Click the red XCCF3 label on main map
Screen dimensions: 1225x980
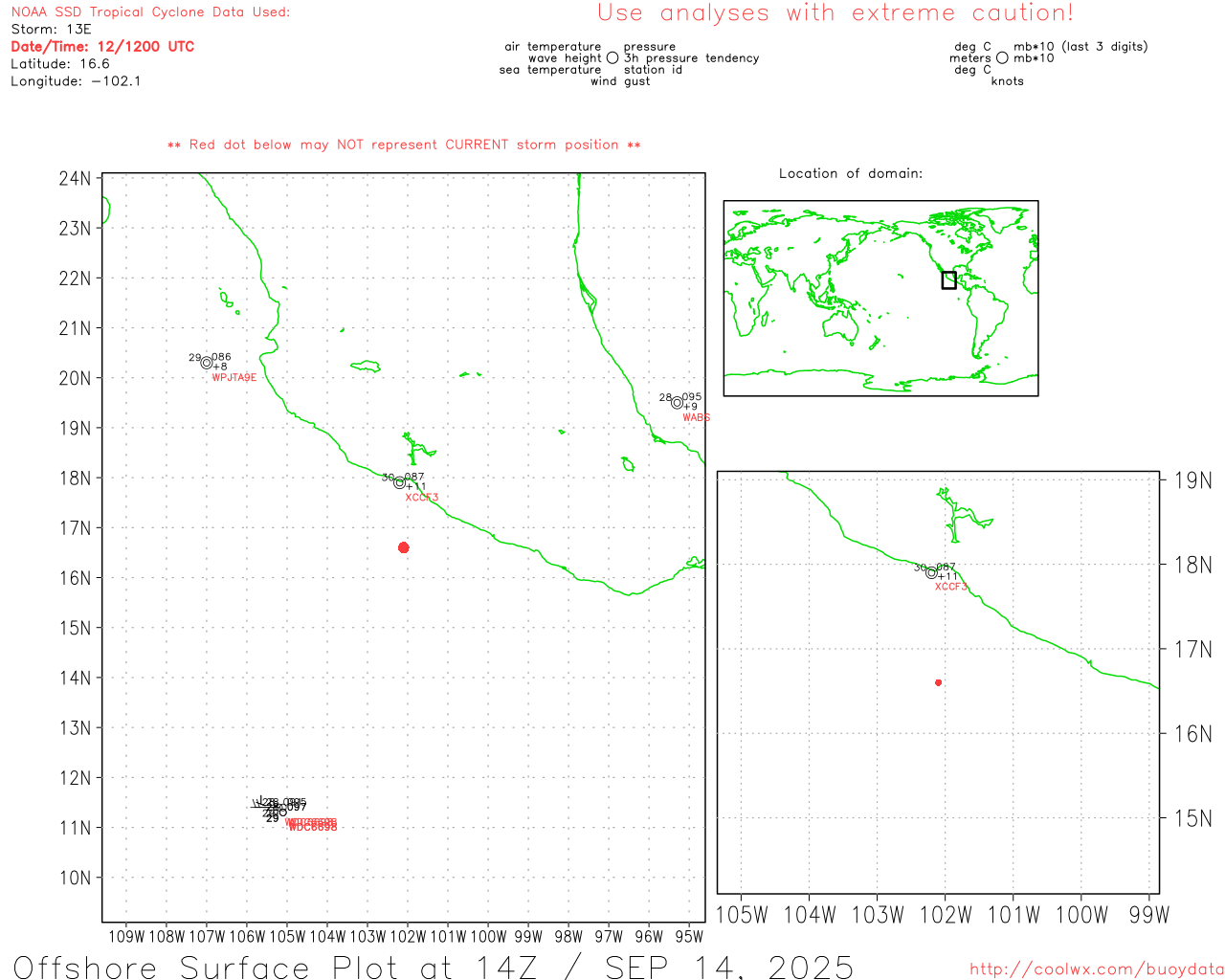(x=421, y=498)
